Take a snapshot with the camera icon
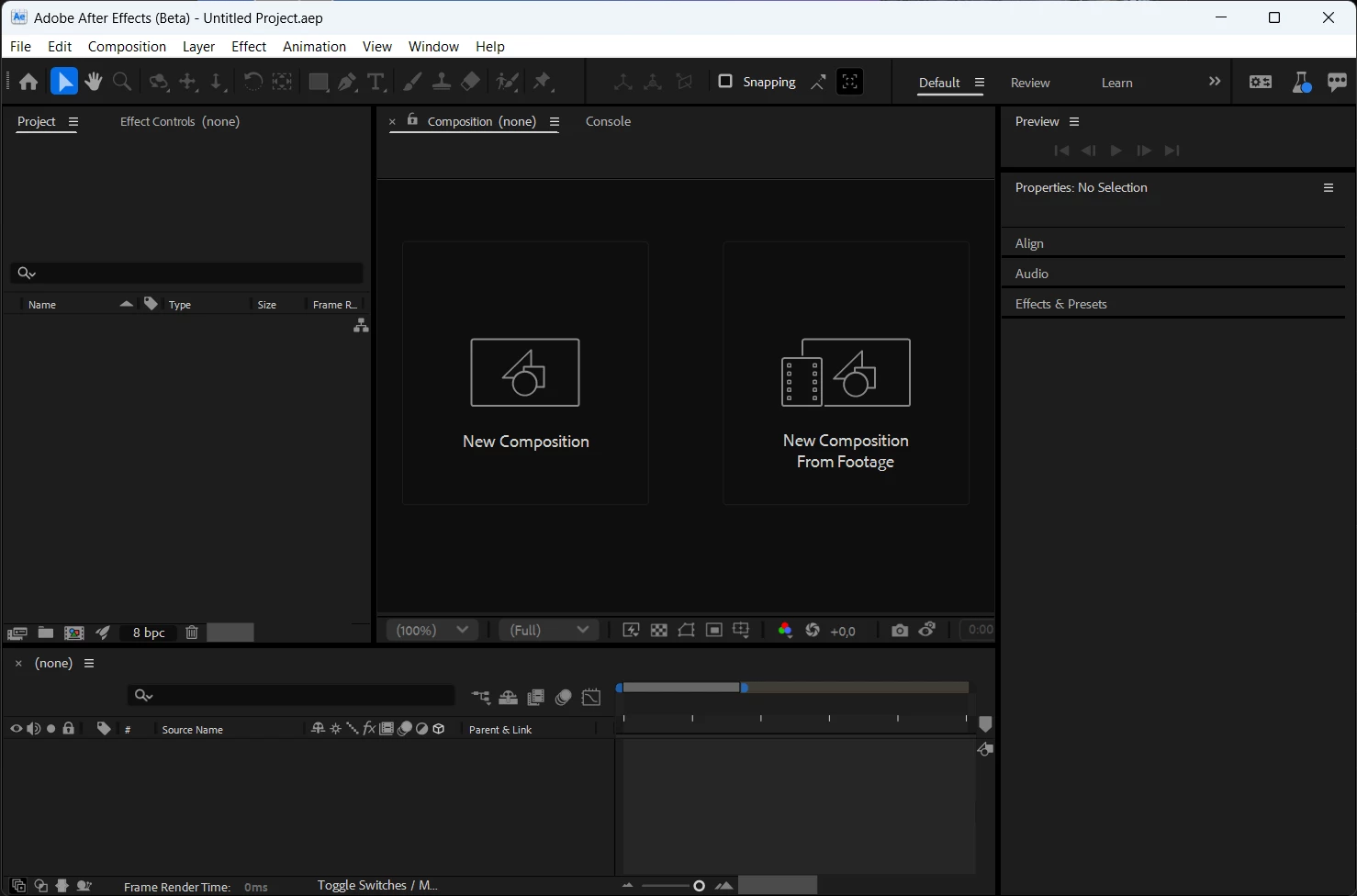 point(900,630)
